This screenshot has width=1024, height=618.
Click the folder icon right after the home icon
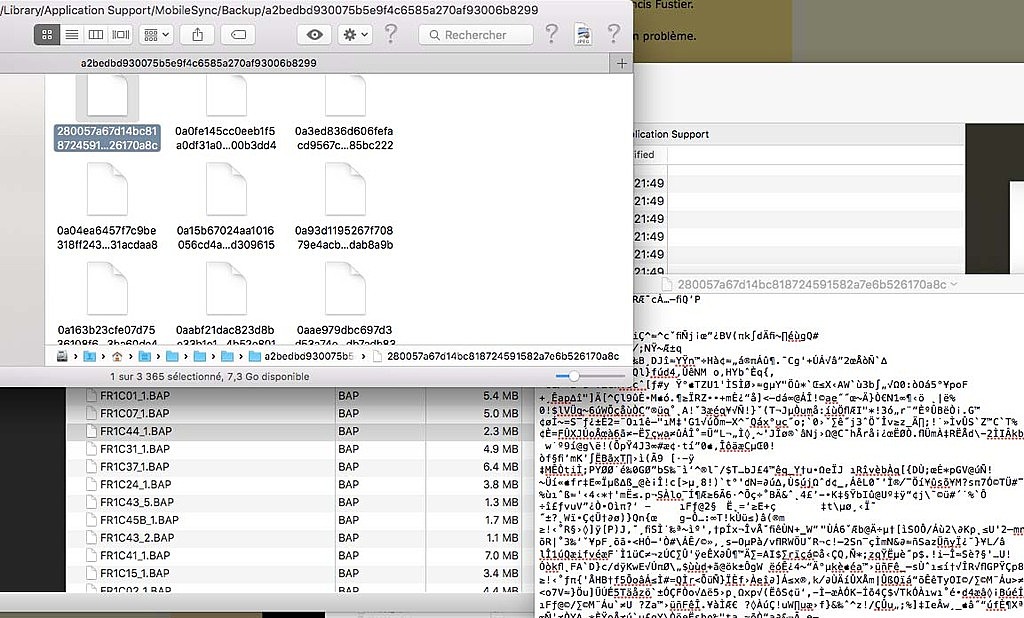pos(144,356)
